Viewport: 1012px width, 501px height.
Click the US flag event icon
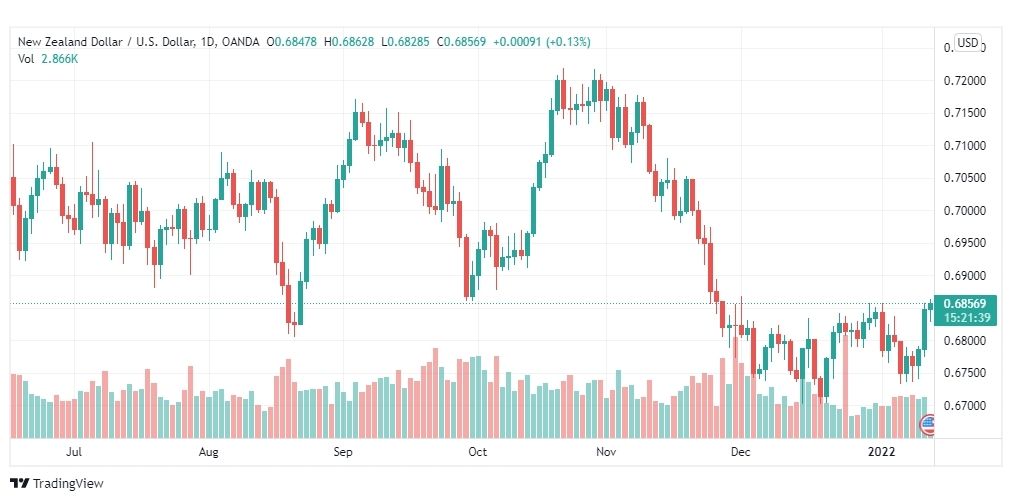pos(927,424)
